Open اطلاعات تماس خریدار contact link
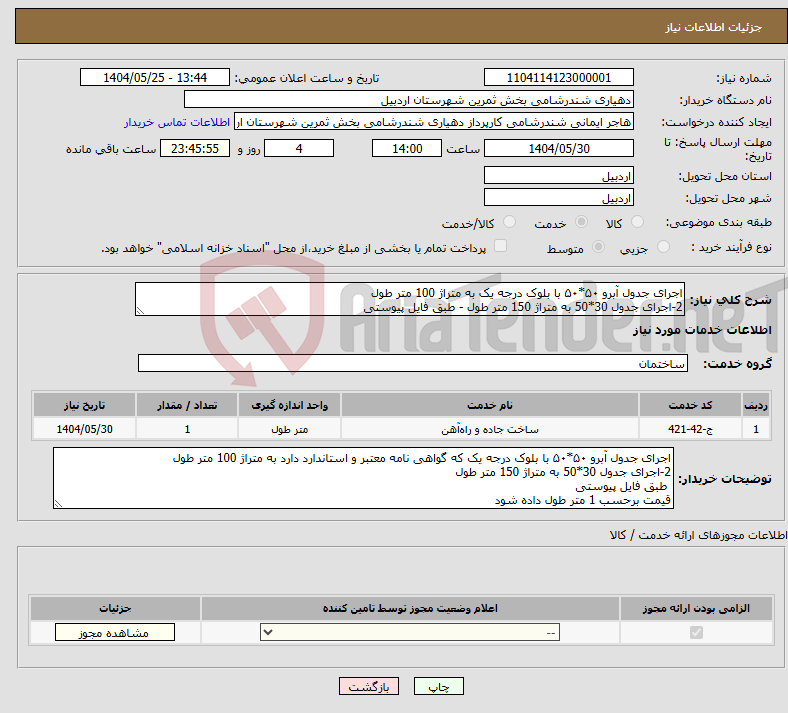 [177, 122]
